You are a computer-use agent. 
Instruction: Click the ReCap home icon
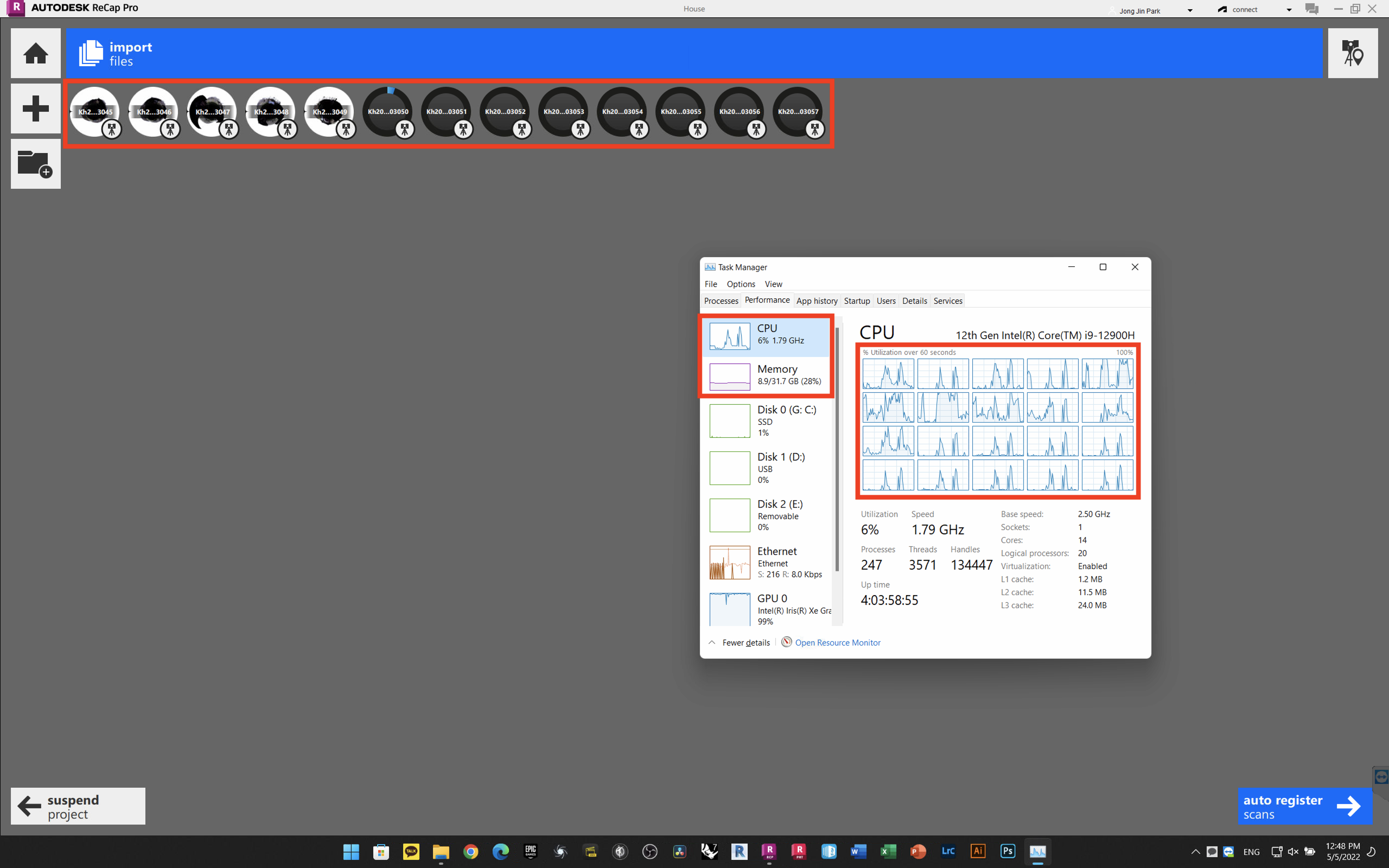coord(36,53)
